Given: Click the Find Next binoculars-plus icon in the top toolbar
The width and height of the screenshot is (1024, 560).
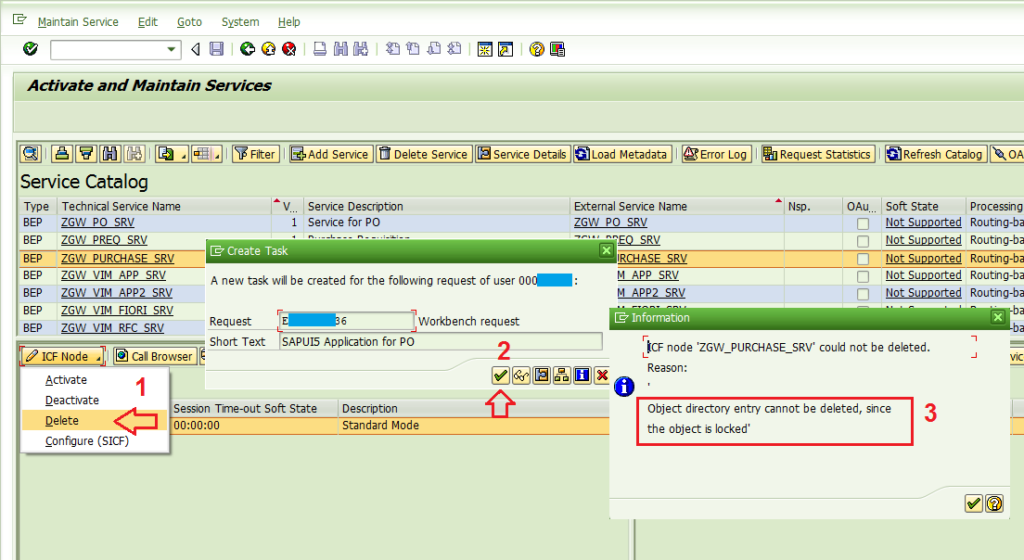Looking at the screenshot, I should click(x=360, y=49).
